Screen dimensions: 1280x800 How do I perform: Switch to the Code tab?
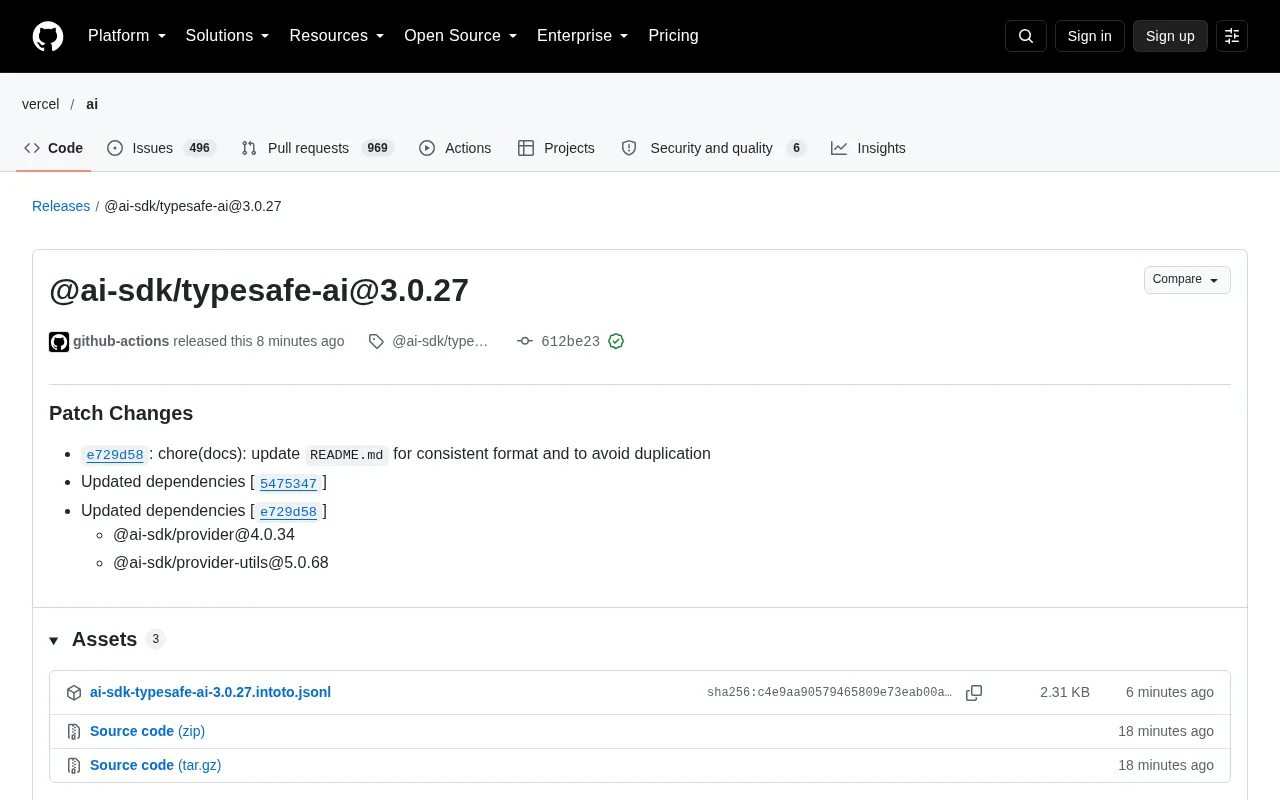click(54, 148)
